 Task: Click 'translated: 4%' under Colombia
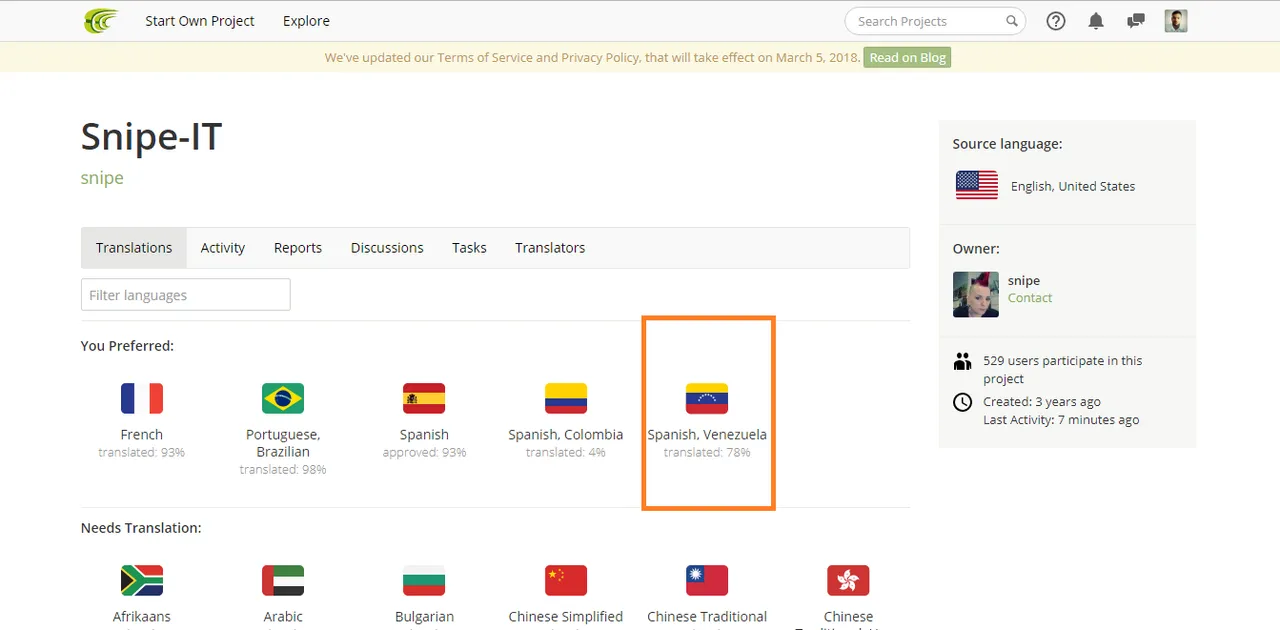click(566, 453)
